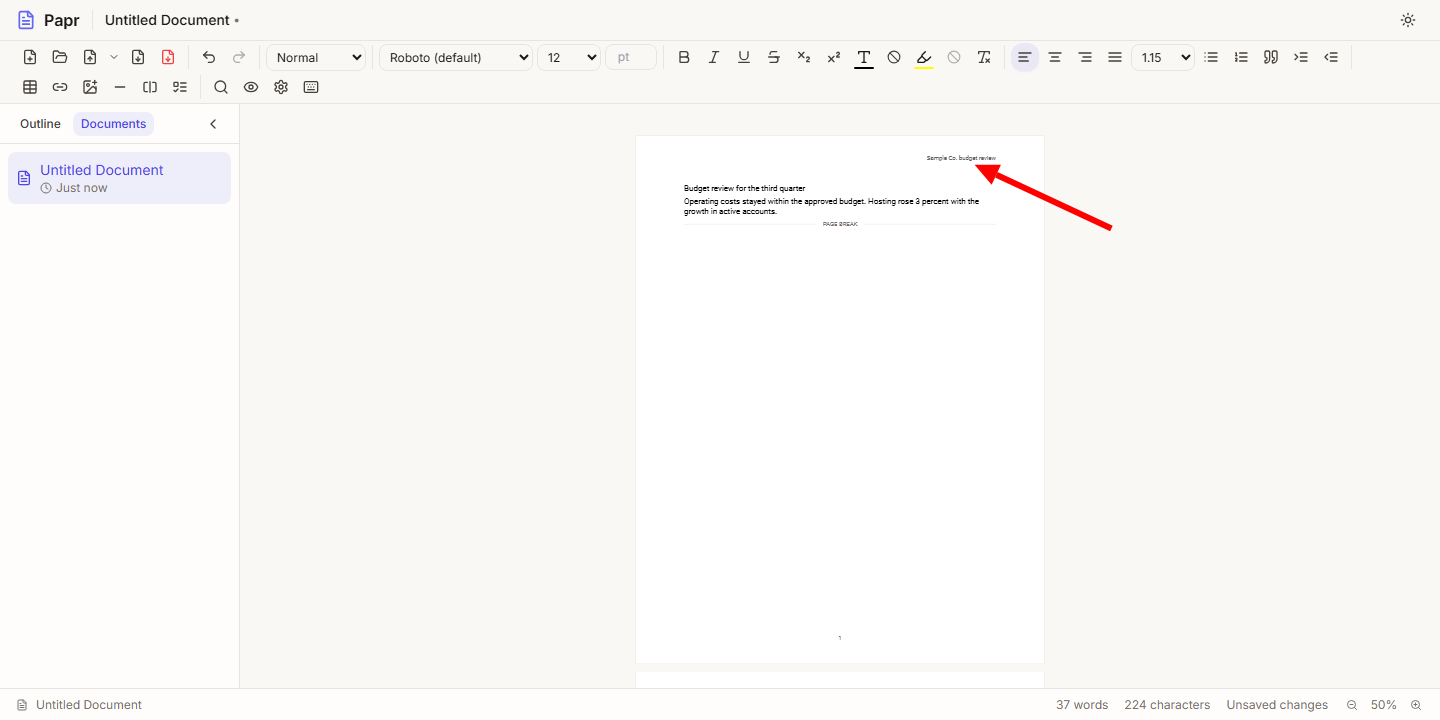Toggle subscript formatting

pos(804,57)
